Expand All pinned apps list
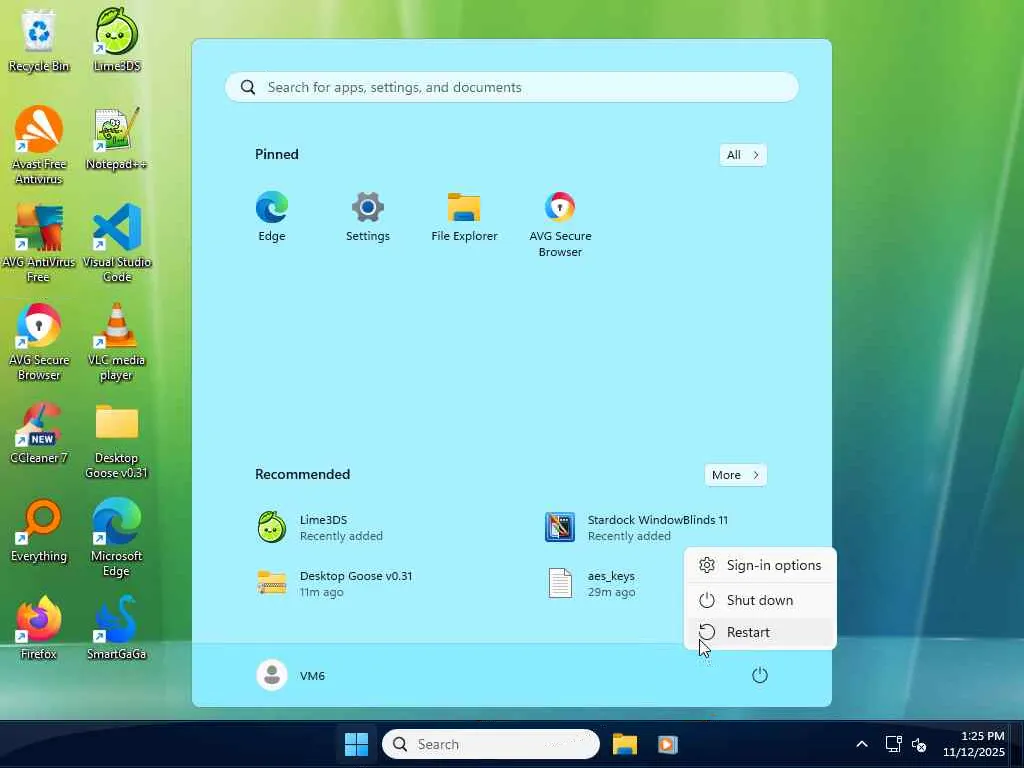1024x768 pixels. 743,155
